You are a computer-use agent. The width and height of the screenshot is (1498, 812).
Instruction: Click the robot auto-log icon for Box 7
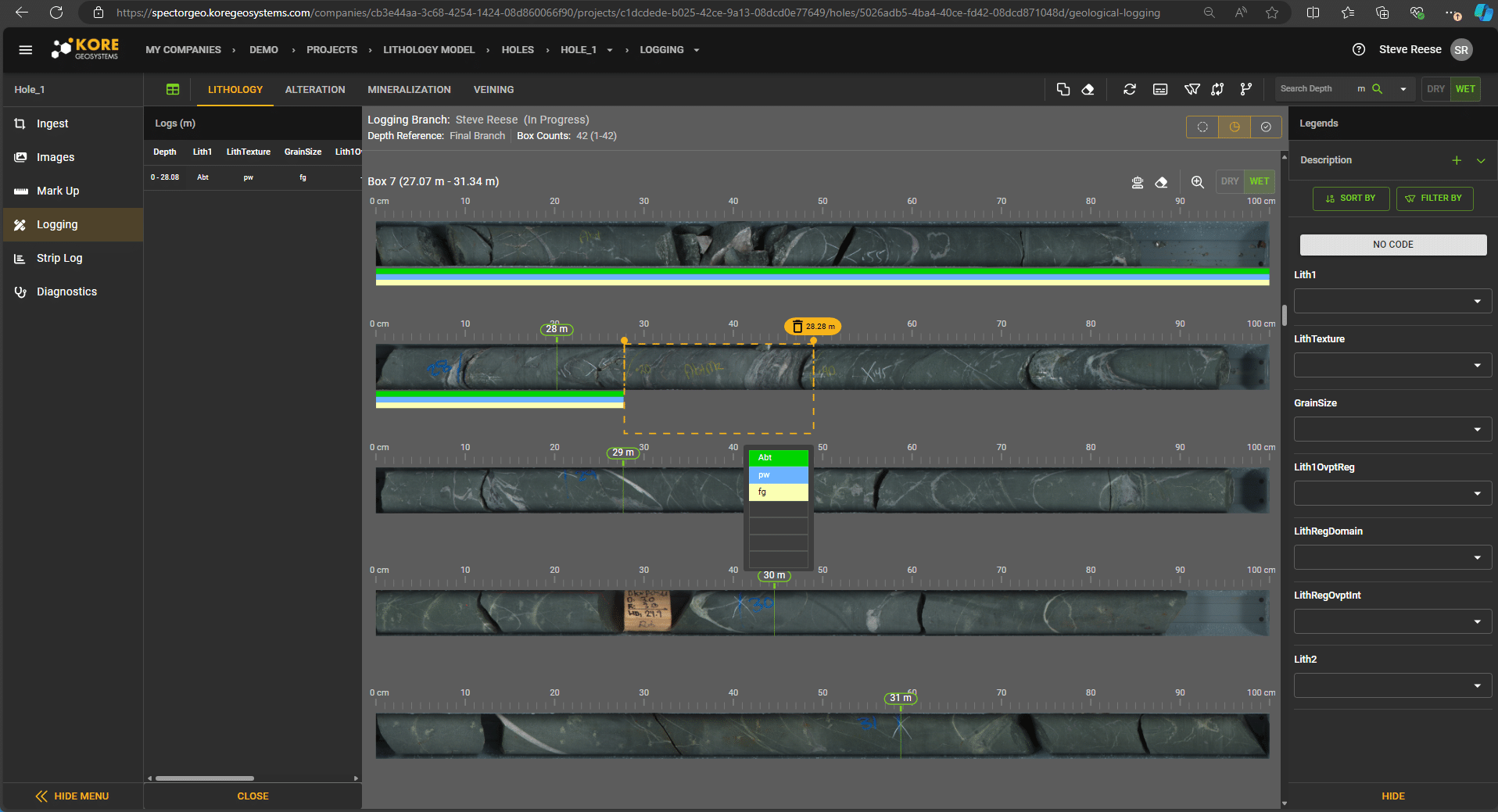pos(1138,182)
